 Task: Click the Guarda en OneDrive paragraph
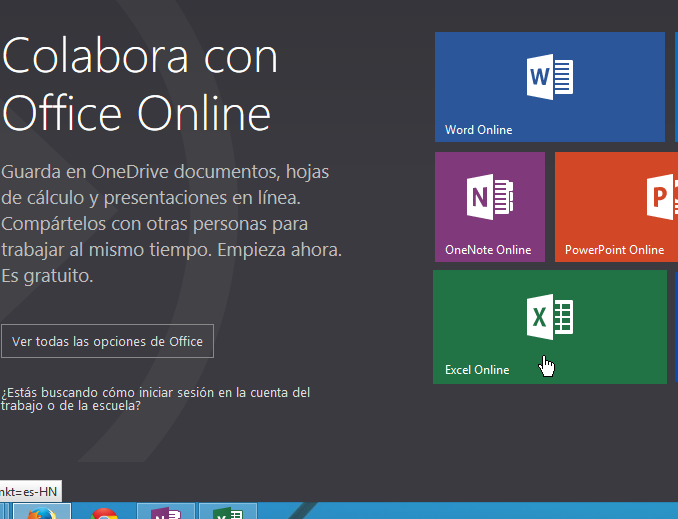click(x=171, y=224)
